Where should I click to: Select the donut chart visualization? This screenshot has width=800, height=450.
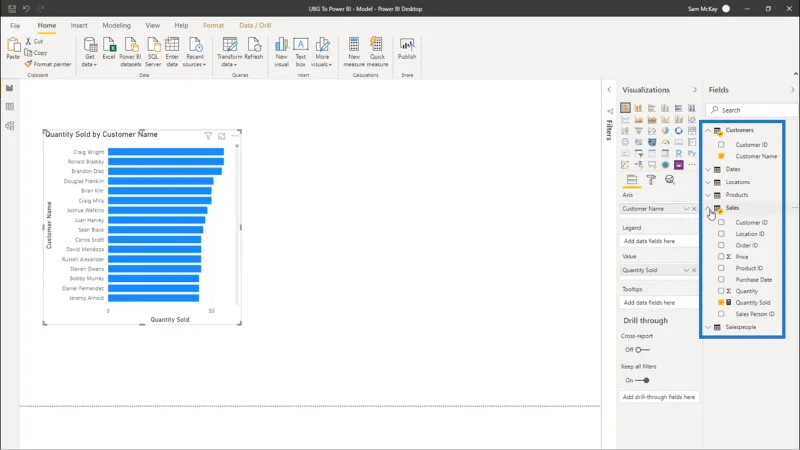click(x=679, y=131)
